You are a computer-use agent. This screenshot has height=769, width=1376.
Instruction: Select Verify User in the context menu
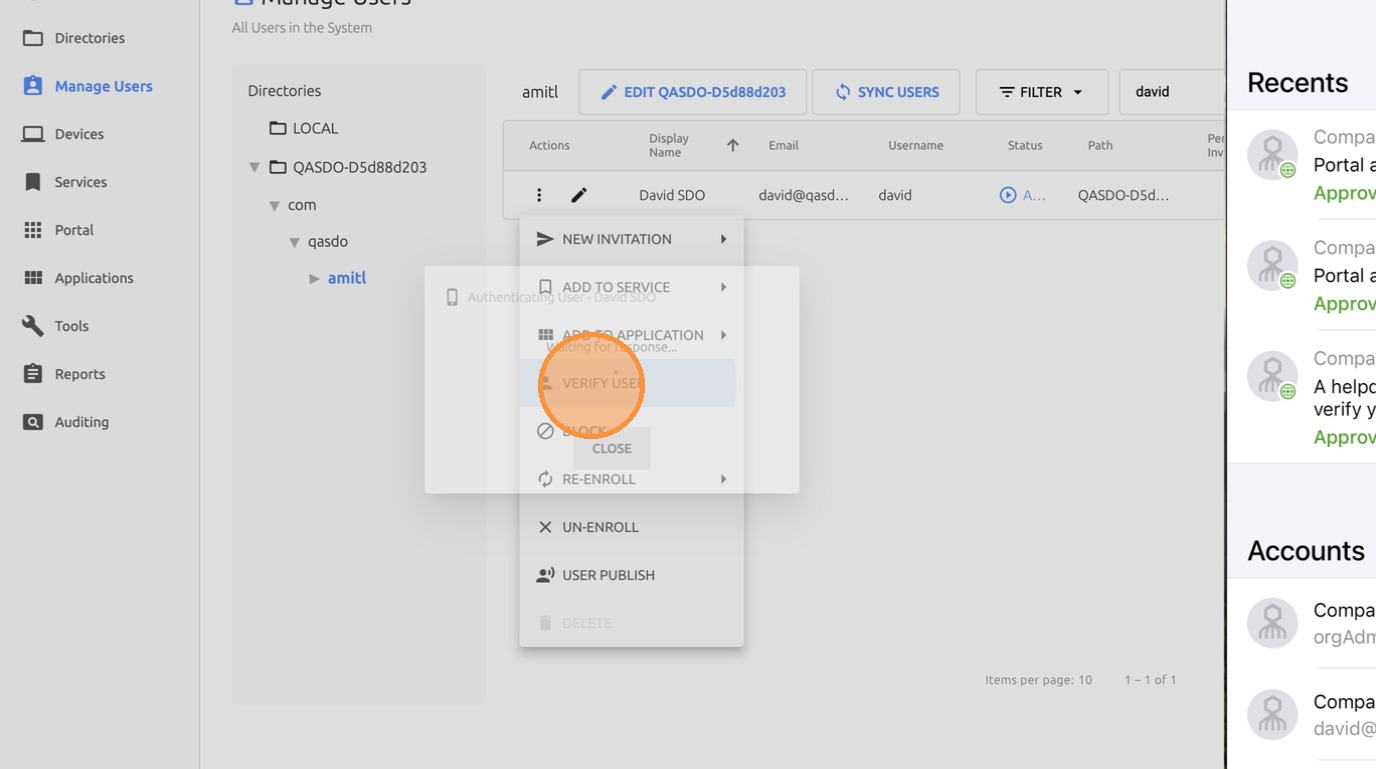(628, 383)
